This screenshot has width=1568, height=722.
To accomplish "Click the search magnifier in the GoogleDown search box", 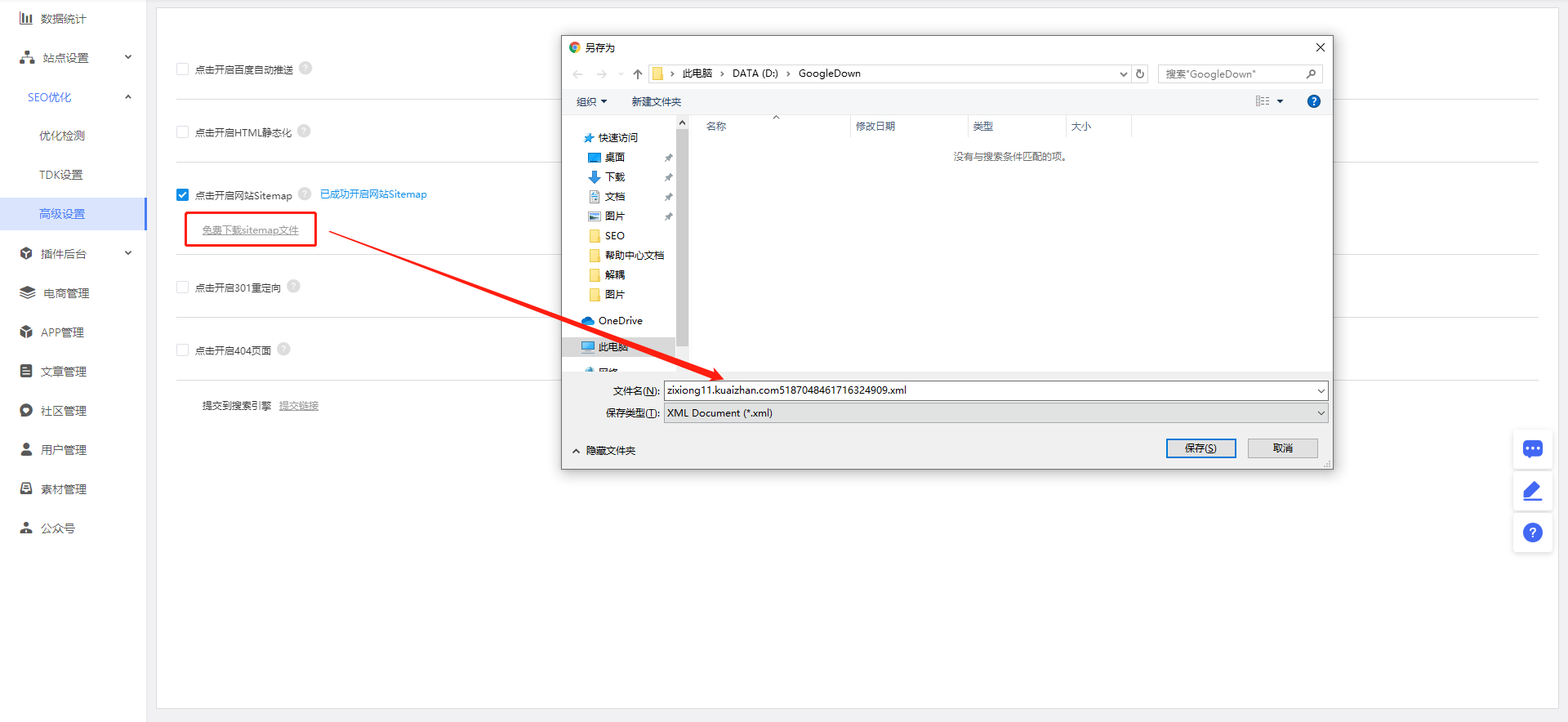I will [1311, 74].
